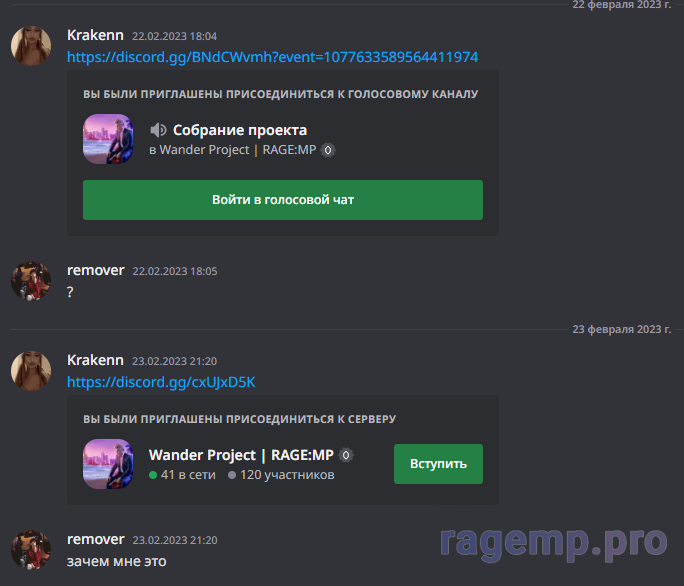Viewport: 684px width, 586px height.
Task: Select the Krakenn username at 18:04
Action: (x=95, y=35)
